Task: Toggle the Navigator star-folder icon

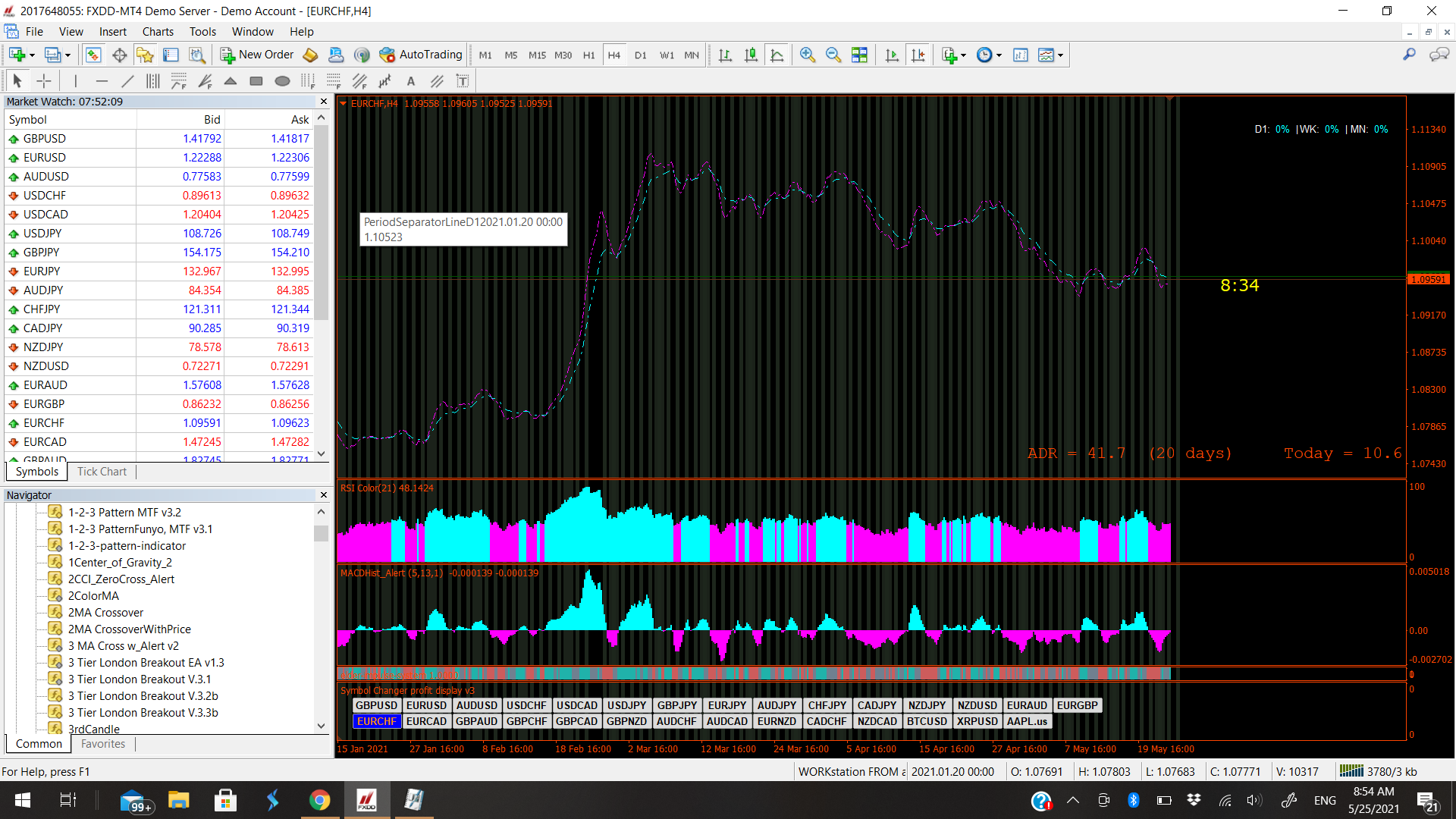Action: click(x=145, y=55)
